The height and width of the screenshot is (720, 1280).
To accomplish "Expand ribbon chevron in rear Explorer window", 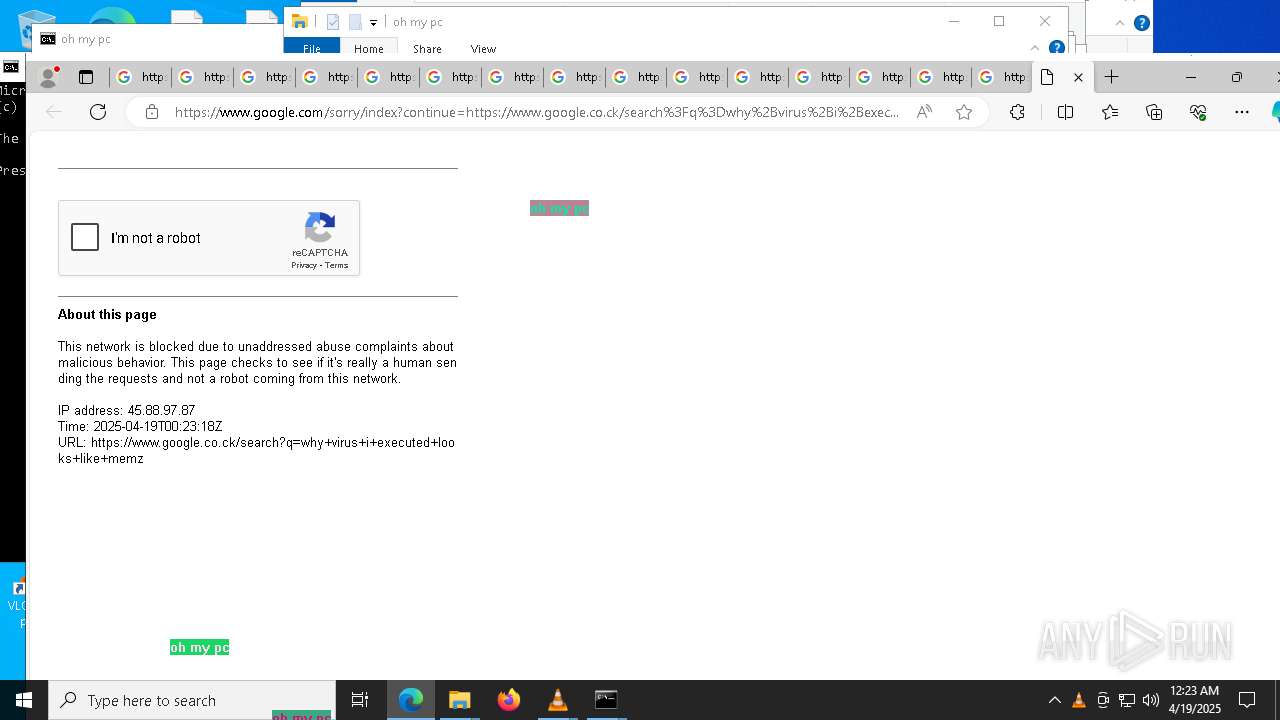I will [x=1120, y=23].
